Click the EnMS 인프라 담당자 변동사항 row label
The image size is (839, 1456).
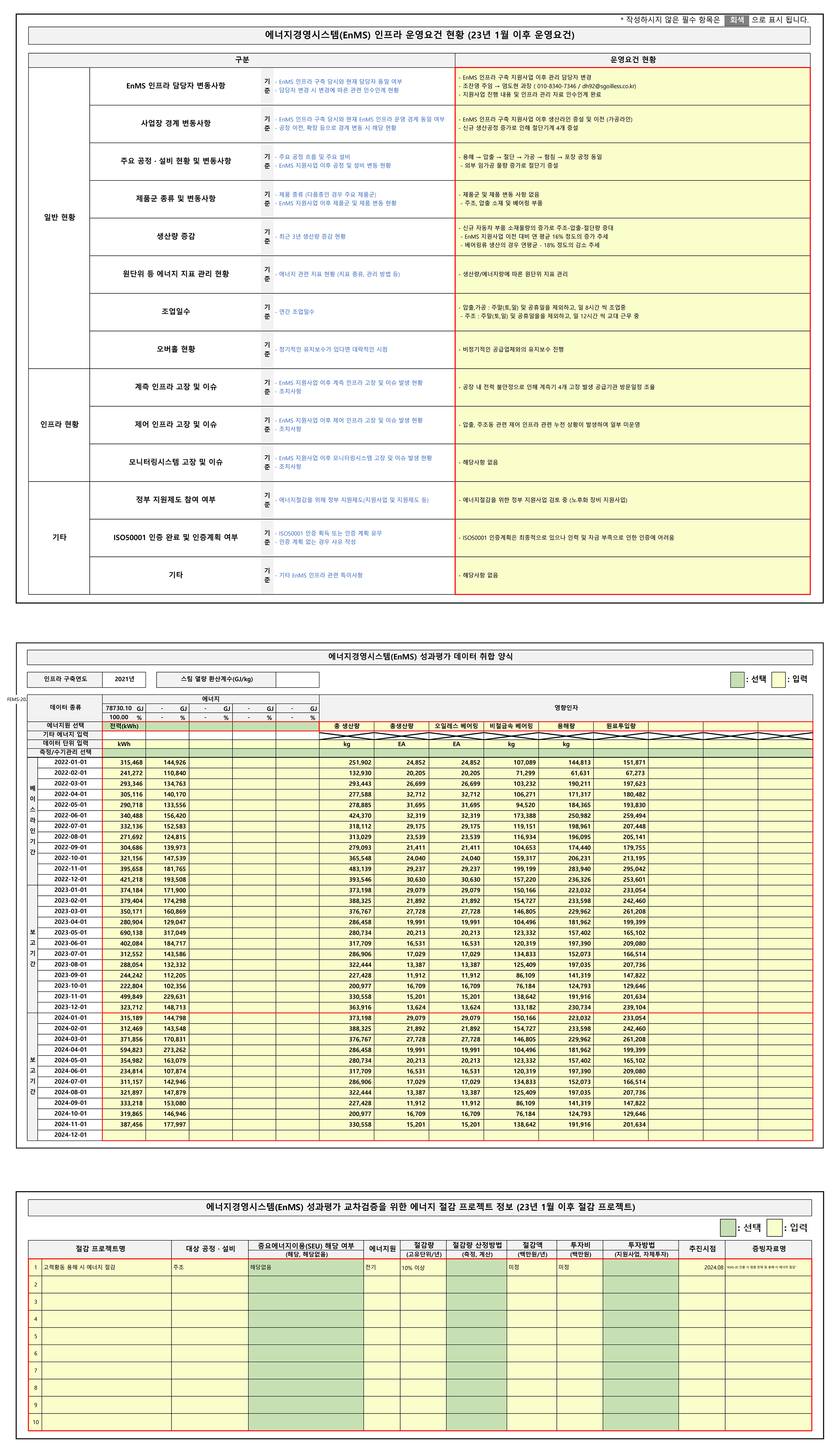(x=175, y=86)
